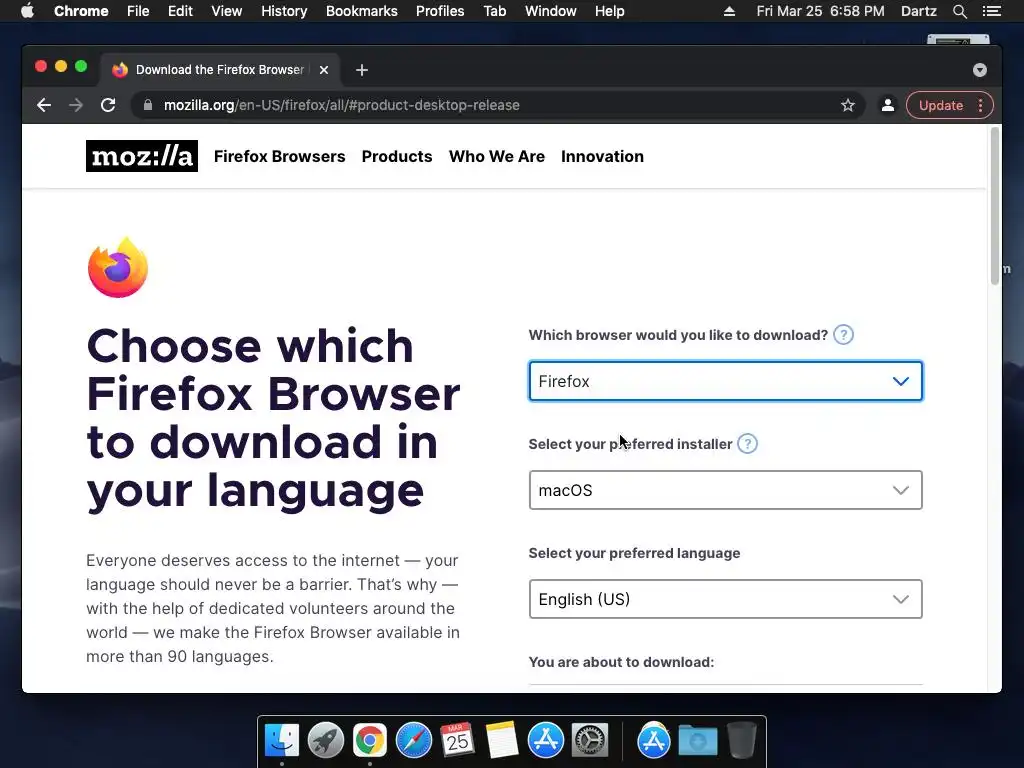1024x768 pixels.
Task: Open Notes from the Dock
Action: (502, 741)
